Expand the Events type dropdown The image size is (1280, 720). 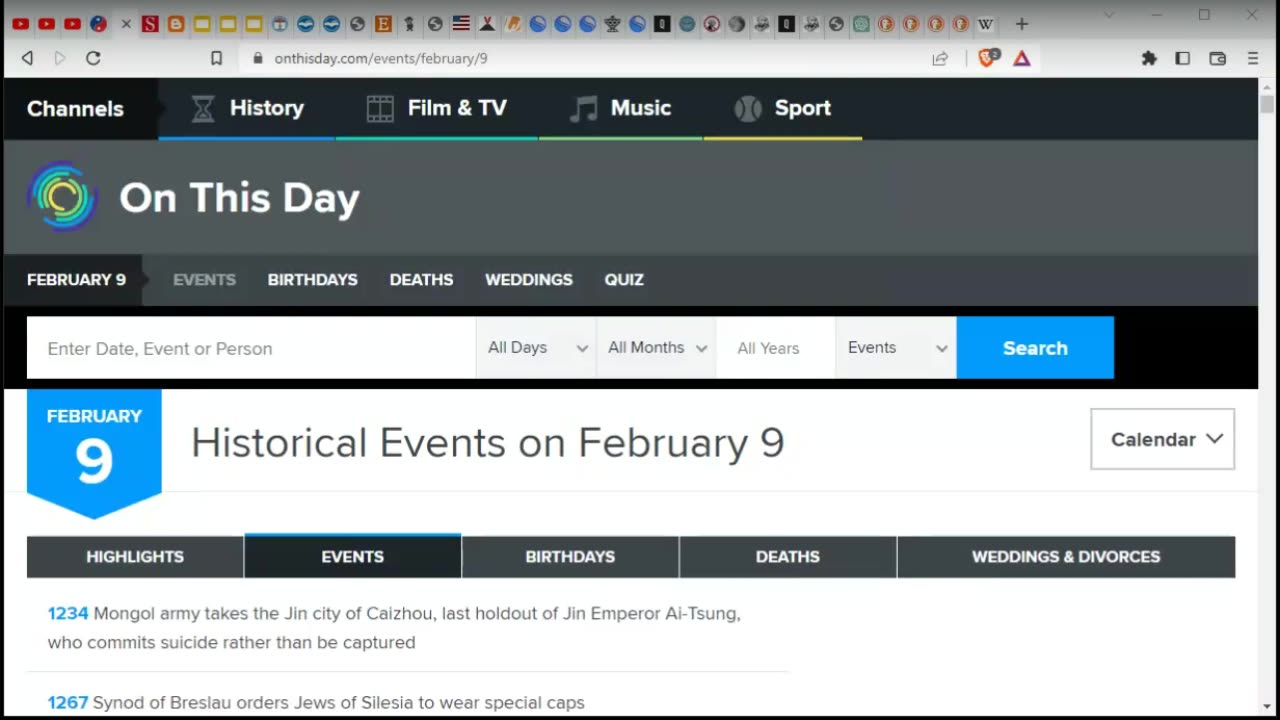[896, 348]
